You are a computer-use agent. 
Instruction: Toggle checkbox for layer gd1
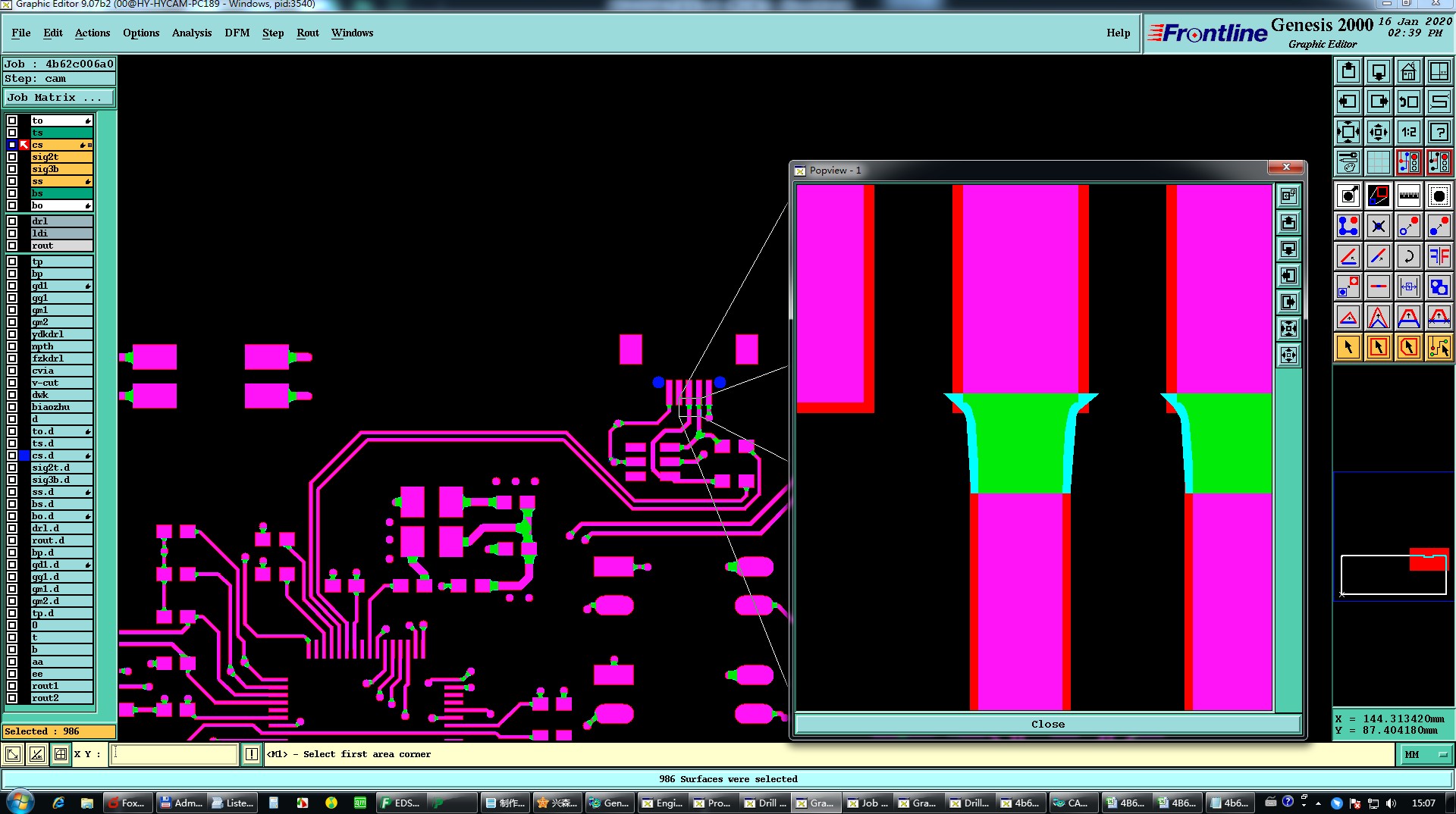click(x=12, y=286)
